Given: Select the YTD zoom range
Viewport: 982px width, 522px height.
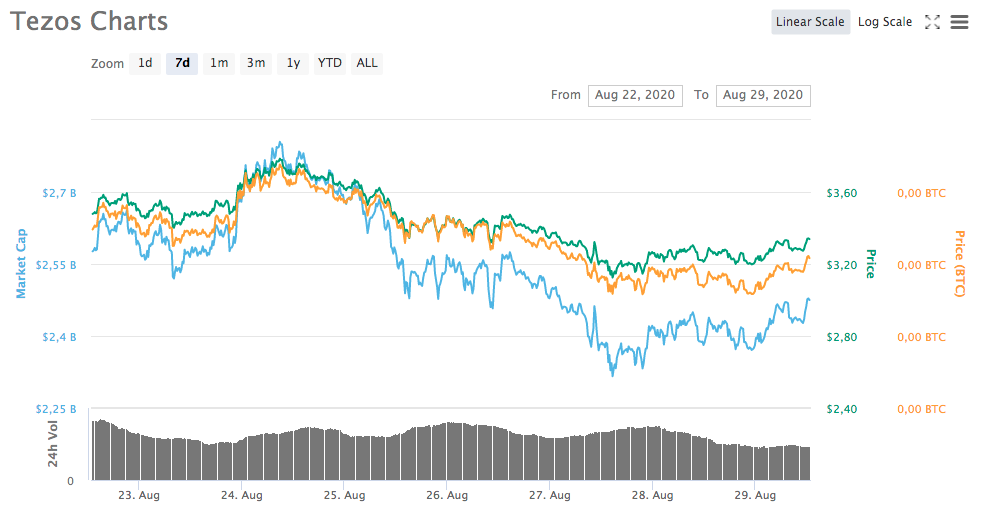Looking at the screenshot, I should click(x=329, y=63).
